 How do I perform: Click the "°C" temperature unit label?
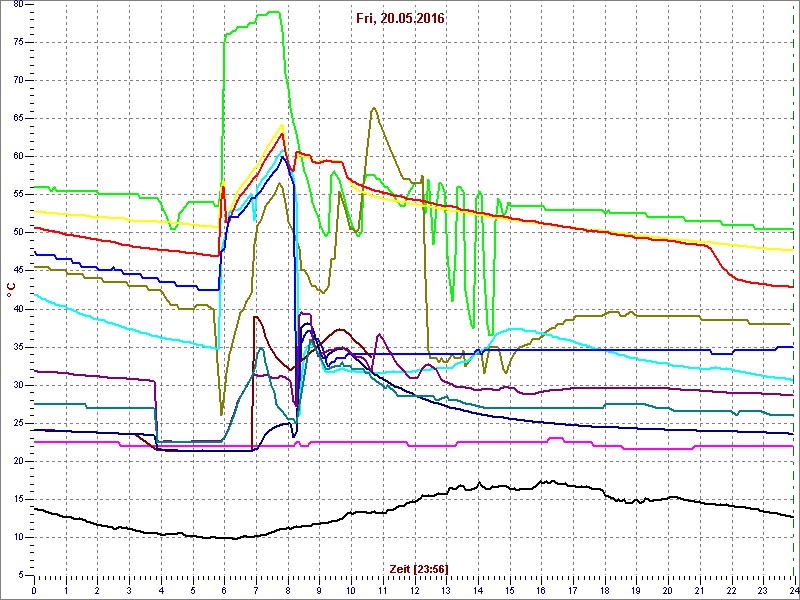pyautogui.click(x=11, y=292)
